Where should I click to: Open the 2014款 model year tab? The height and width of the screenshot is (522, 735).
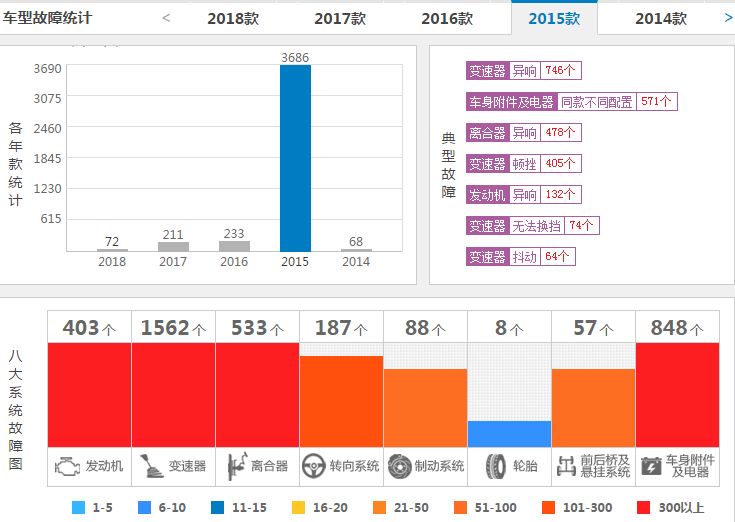click(661, 18)
